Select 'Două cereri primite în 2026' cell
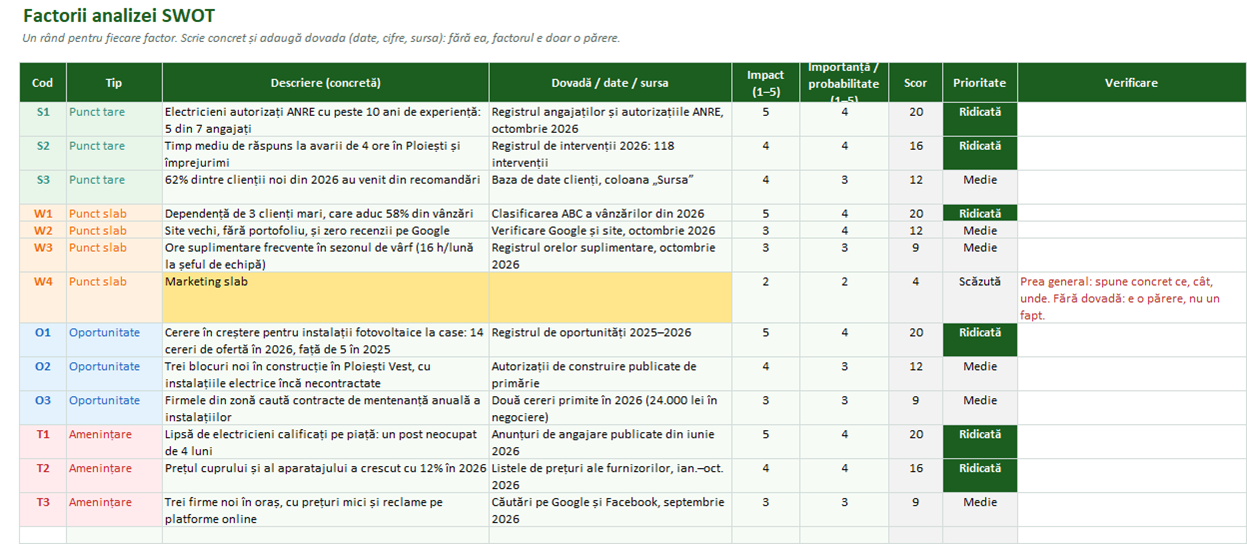This screenshot has width=1247, height=544. [611, 408]
